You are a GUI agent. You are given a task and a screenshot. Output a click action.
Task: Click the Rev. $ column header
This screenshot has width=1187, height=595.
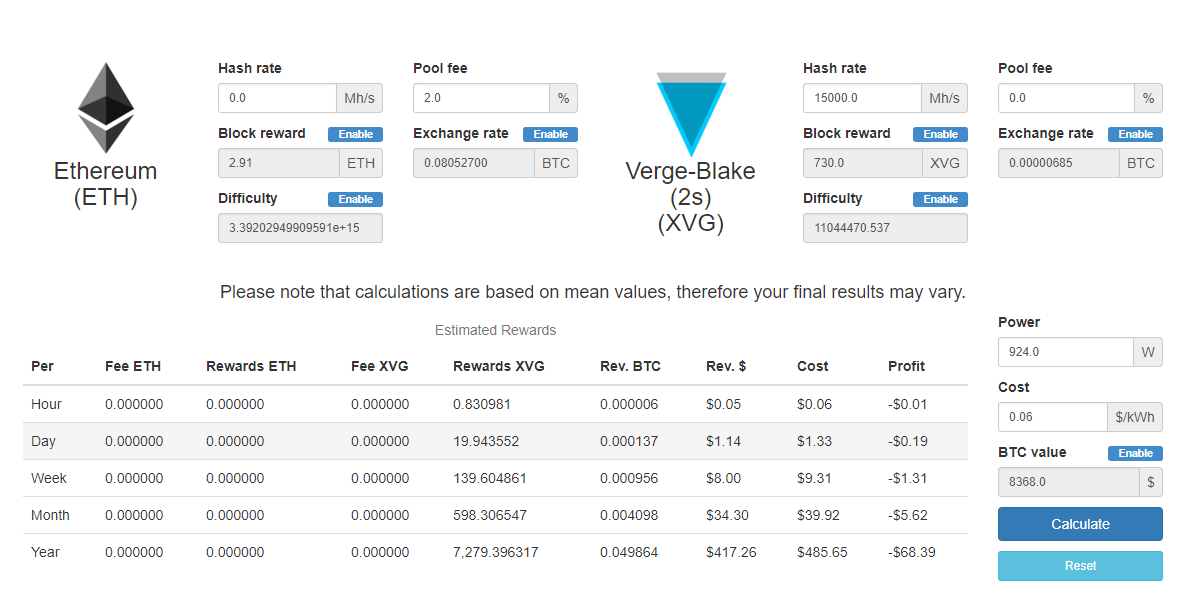726,366
